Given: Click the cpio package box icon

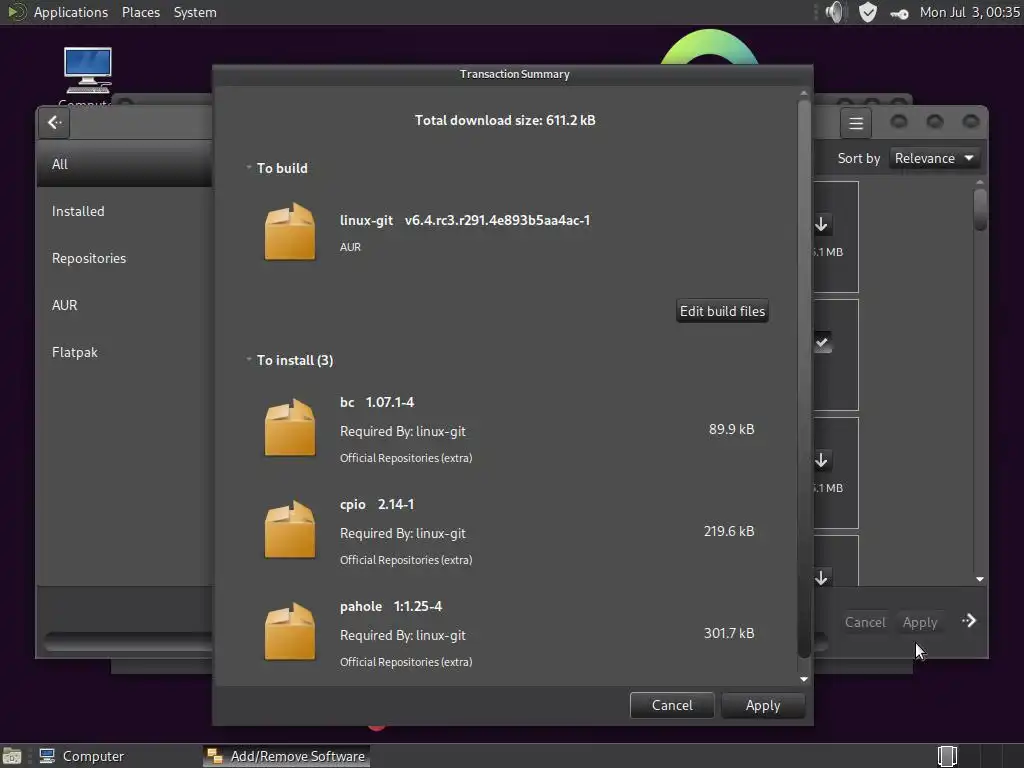Looking at the screenshot, I should point(289,530).
